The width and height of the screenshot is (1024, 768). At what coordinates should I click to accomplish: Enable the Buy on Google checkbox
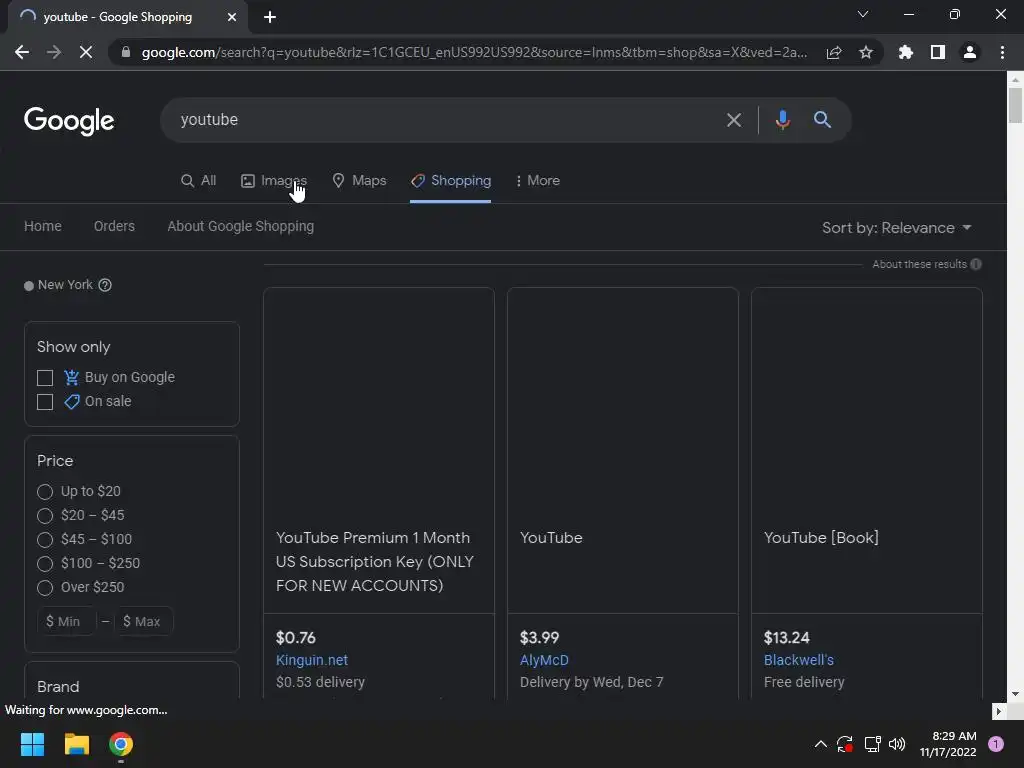(45, 378)
